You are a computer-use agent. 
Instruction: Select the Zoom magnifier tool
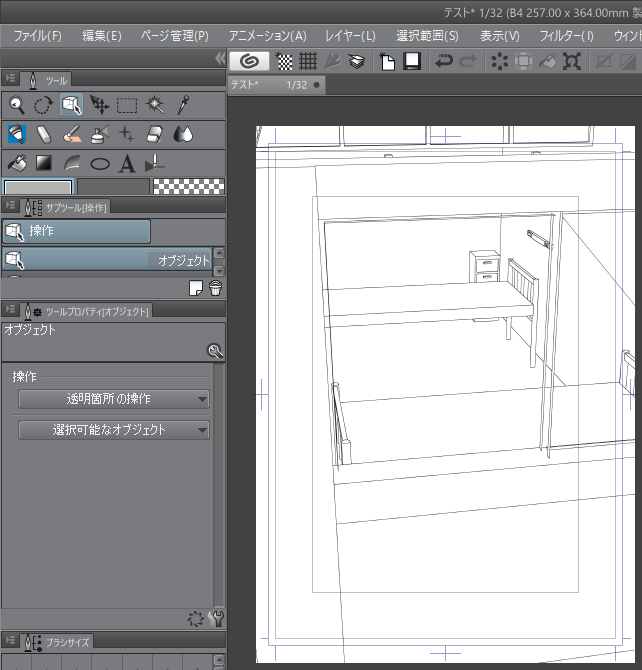tap(16, 104)
